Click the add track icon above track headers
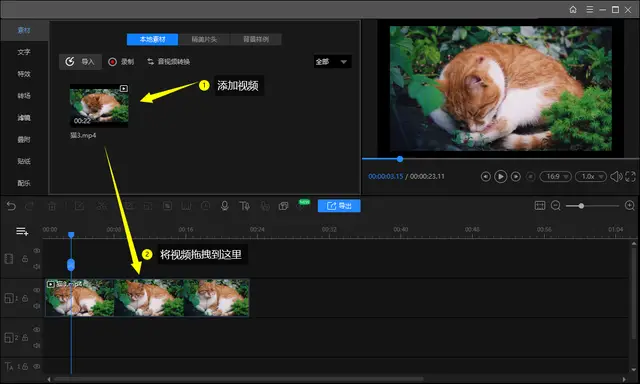The width and height of the screenshot is (640, 384). tap(22, 231)
